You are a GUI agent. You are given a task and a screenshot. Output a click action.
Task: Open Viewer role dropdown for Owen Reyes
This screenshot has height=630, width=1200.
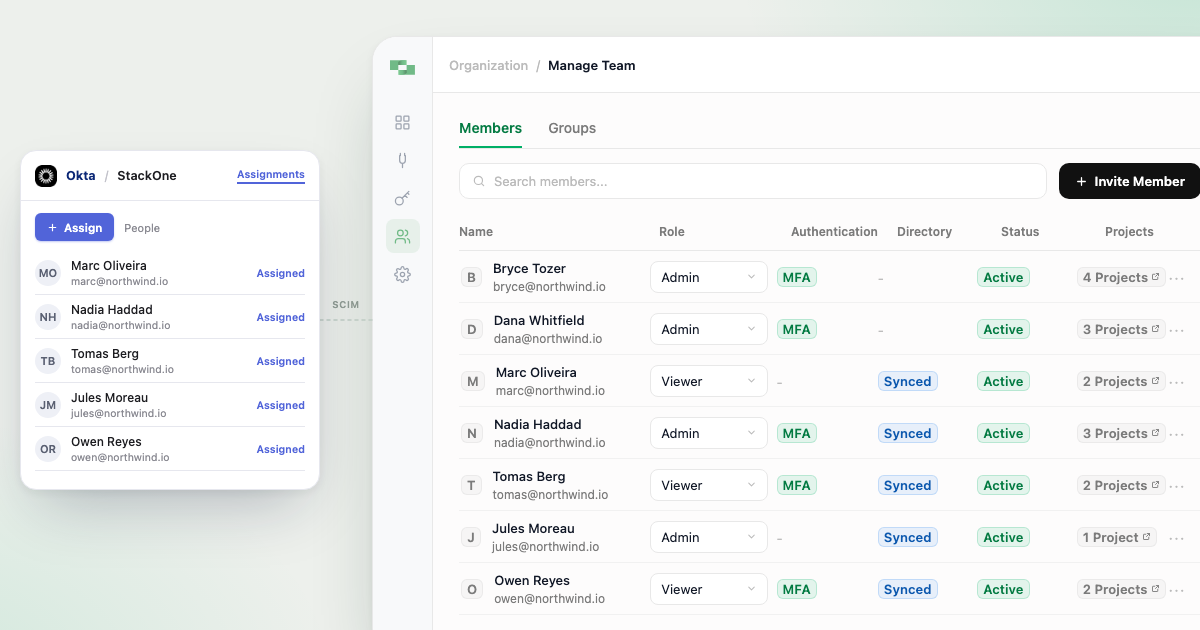pyautogui.click(x=709, y=590)
